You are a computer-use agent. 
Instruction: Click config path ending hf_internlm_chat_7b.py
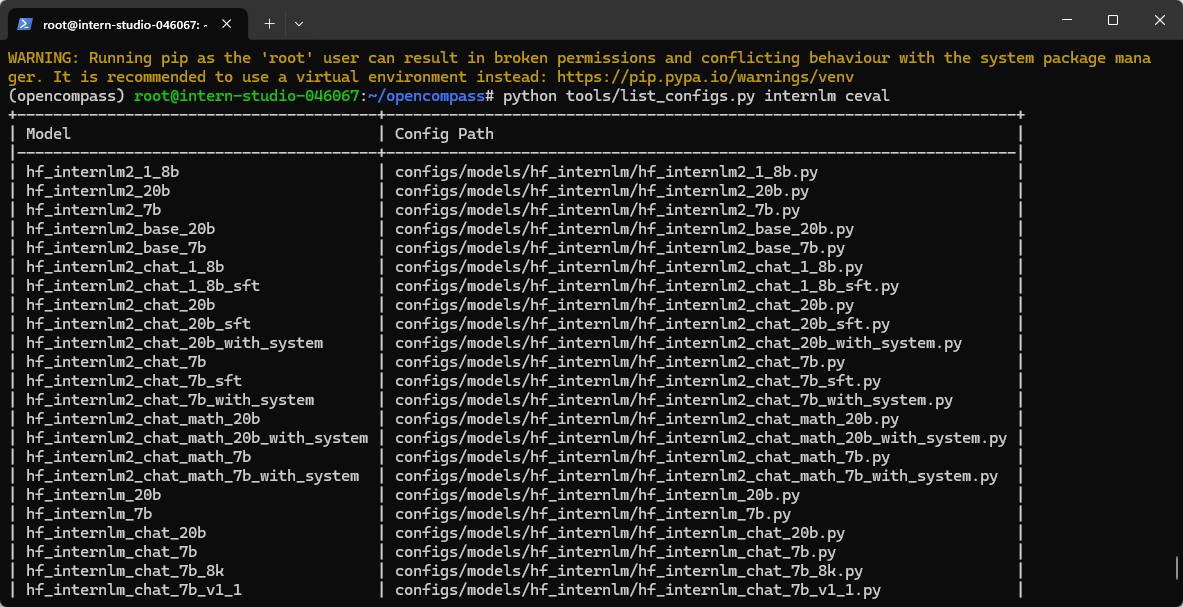click(x=616, y=552)
